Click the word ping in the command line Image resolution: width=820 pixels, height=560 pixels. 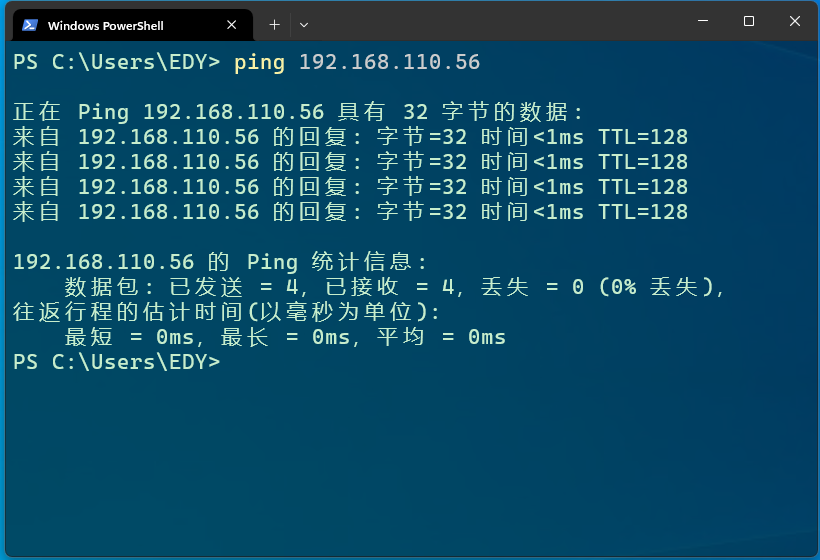point(259,62)
